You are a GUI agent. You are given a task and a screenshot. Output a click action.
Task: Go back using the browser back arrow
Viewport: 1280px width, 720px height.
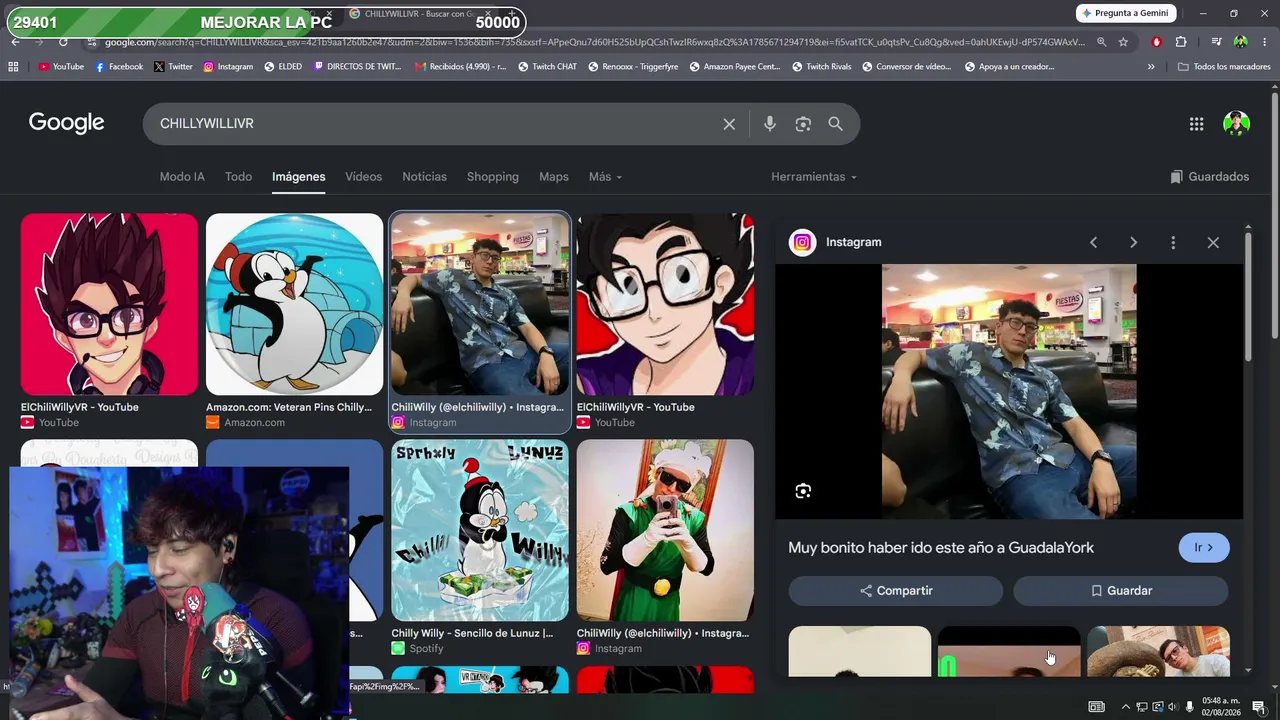[x=15, y=42]
